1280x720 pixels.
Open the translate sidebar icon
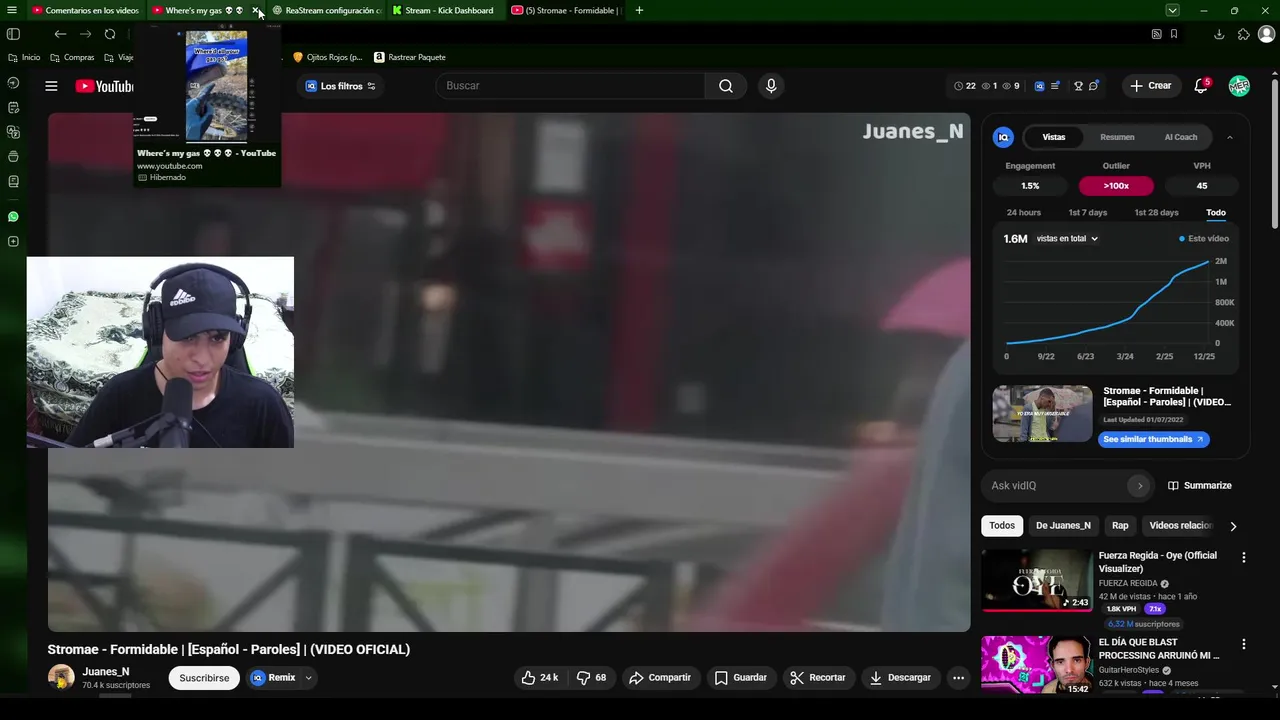tap(13, 132)
